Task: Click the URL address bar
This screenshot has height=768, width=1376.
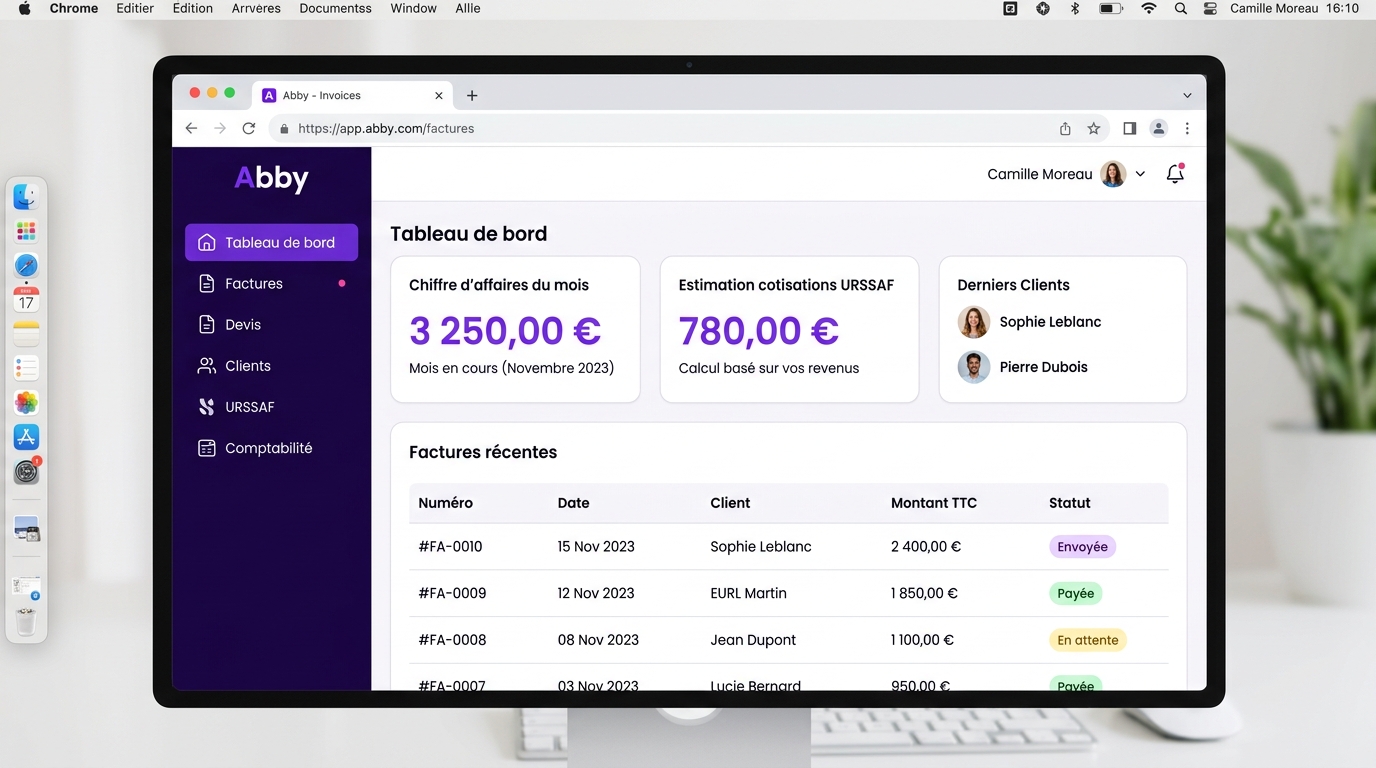Action: [660, 128]
